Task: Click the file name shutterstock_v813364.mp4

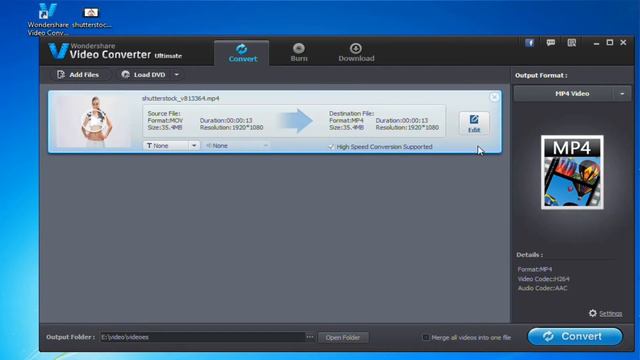Action: pos(180,98)
